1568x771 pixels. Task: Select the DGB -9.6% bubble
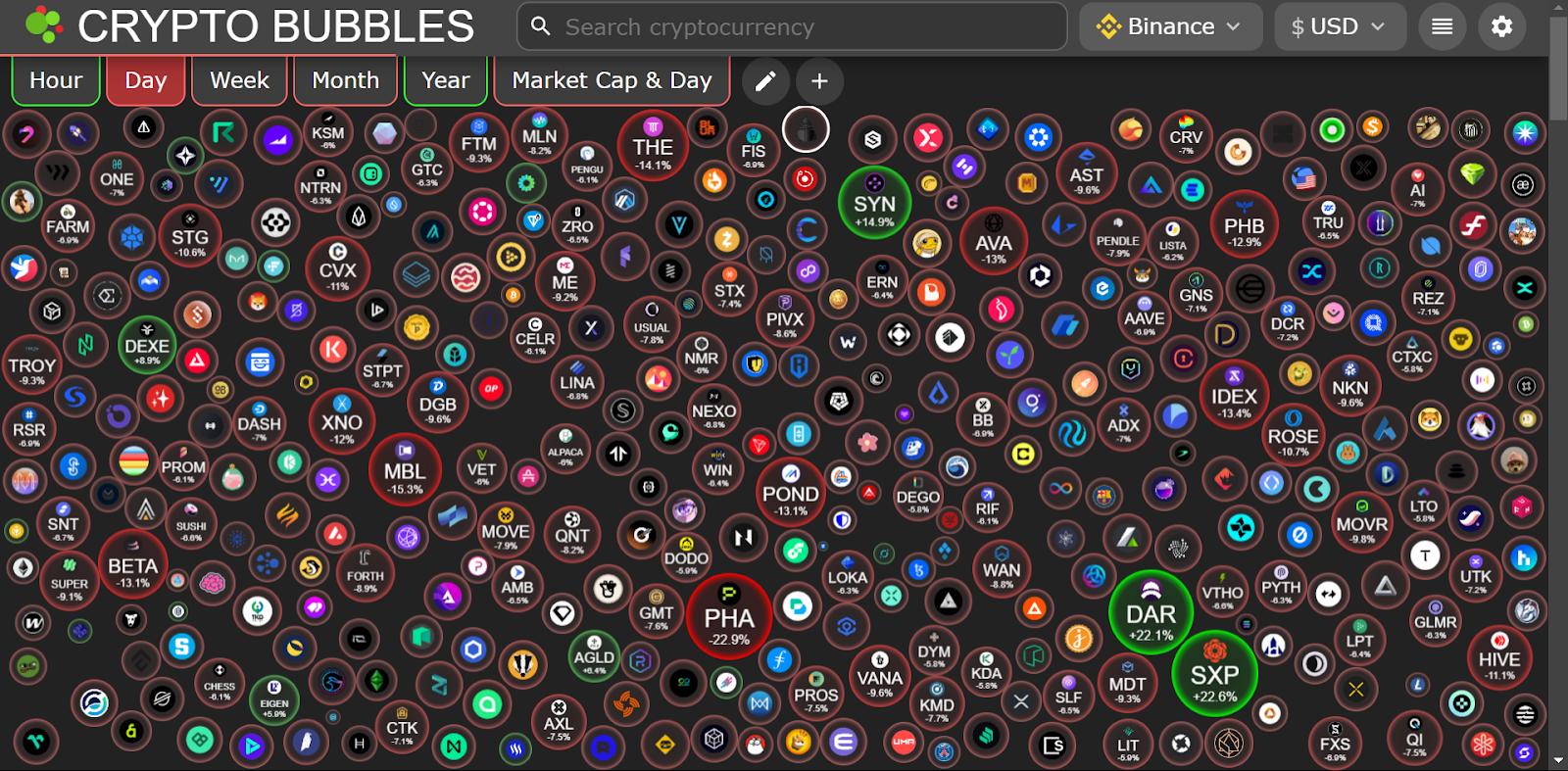click(438, 402)
